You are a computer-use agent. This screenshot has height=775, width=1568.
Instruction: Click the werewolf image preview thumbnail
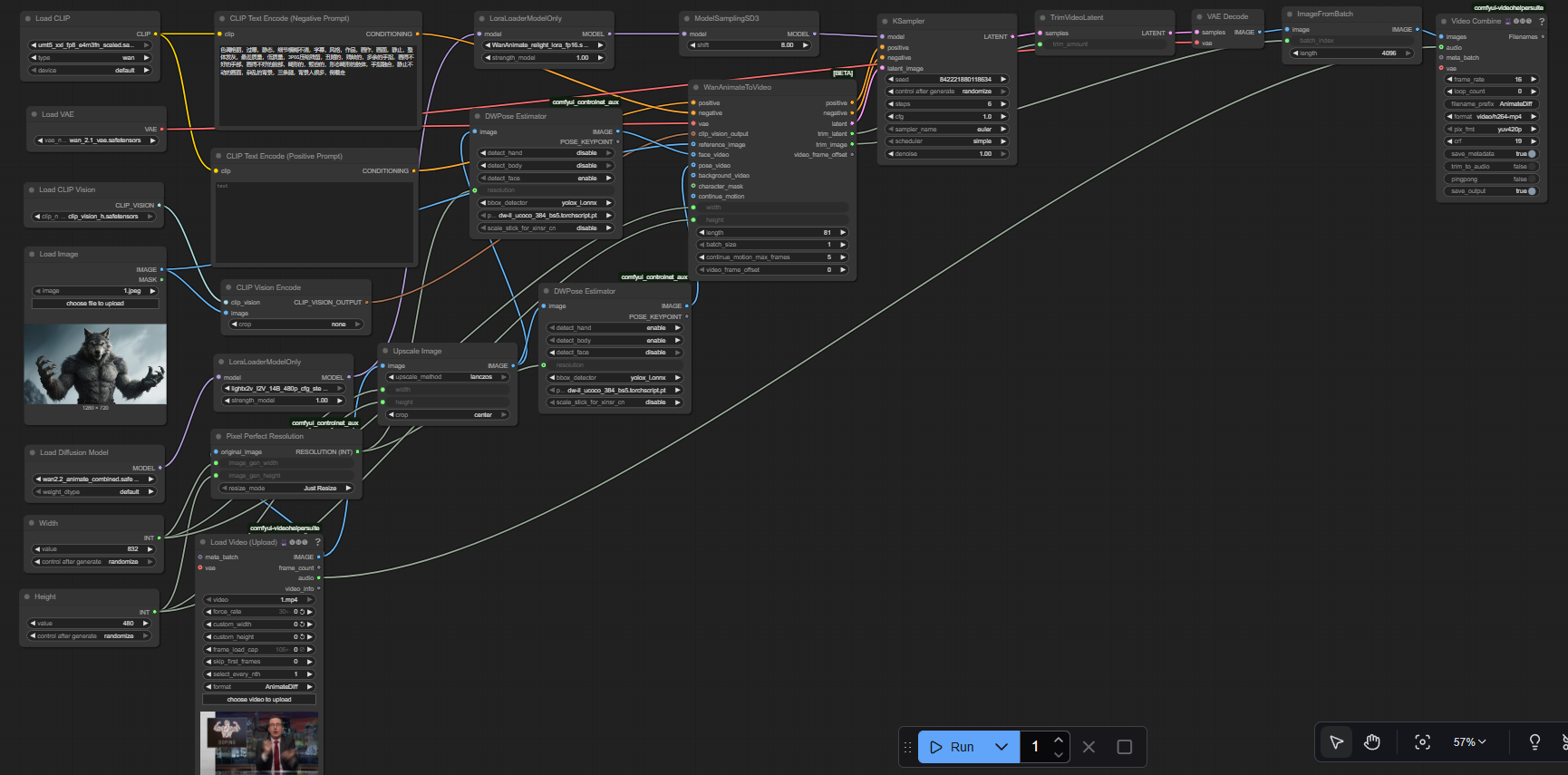(x=95, y=364)
